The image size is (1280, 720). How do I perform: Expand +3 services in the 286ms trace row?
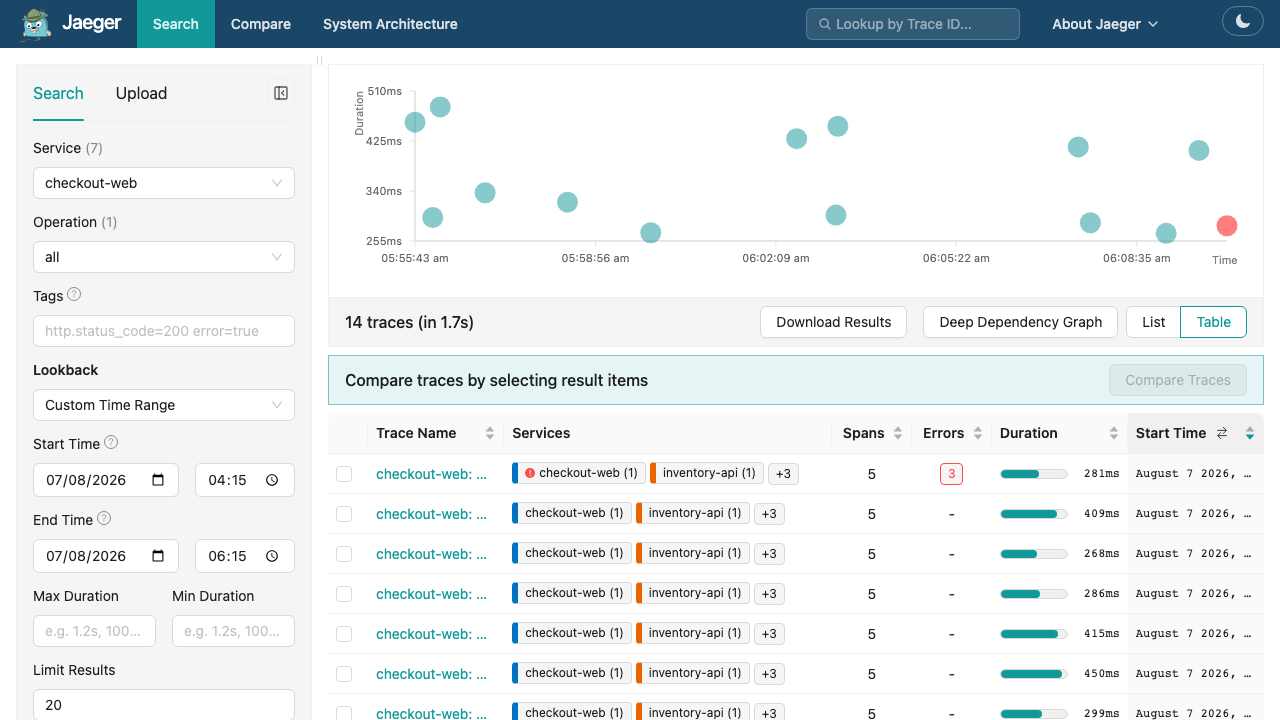point(769,594)
